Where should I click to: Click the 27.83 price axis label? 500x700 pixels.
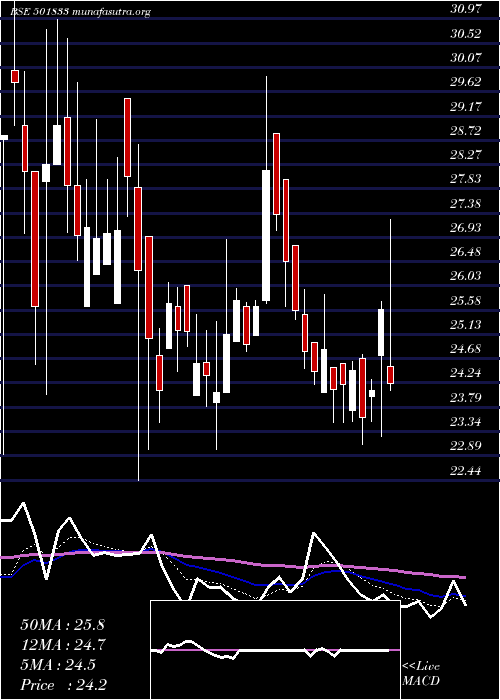[x=466, y=179]
